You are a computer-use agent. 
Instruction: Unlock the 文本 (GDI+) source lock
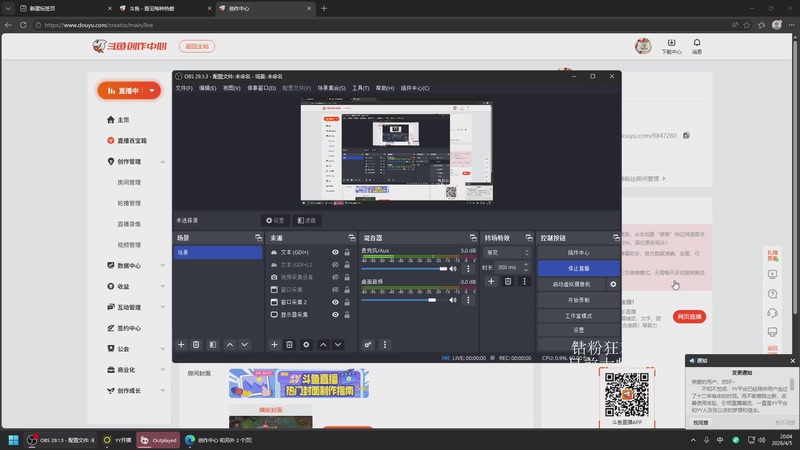pyautogui.click(x=347, y=252)
